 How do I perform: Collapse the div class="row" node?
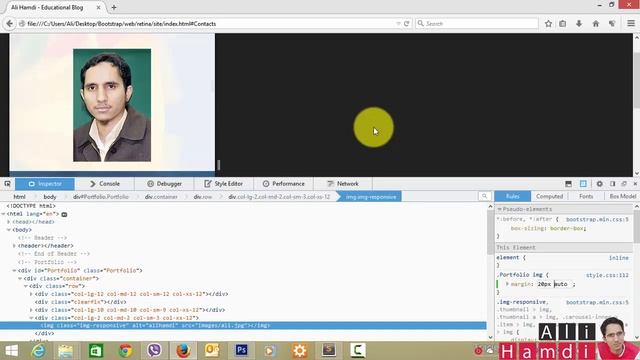click(26, 286)
